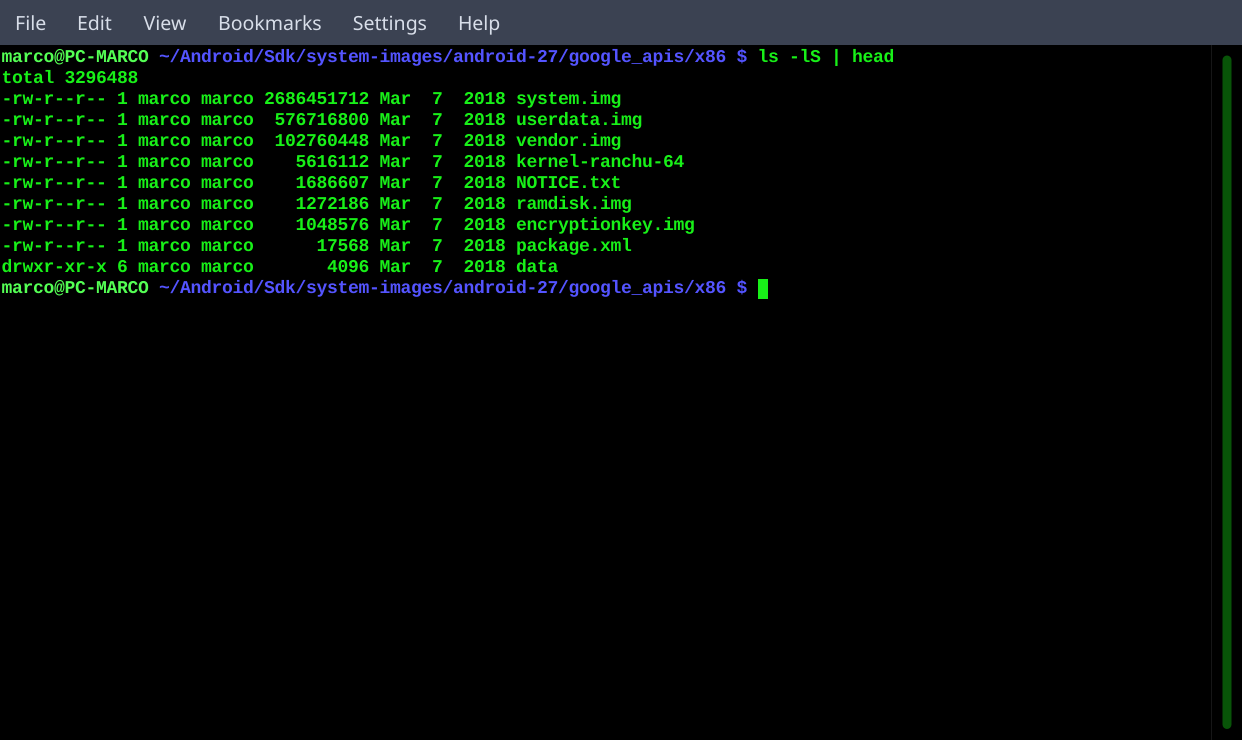The width and height of the screenshot is (1242, 740).
Task: Click the size value 1272186
Action: (x=332, y=204)
